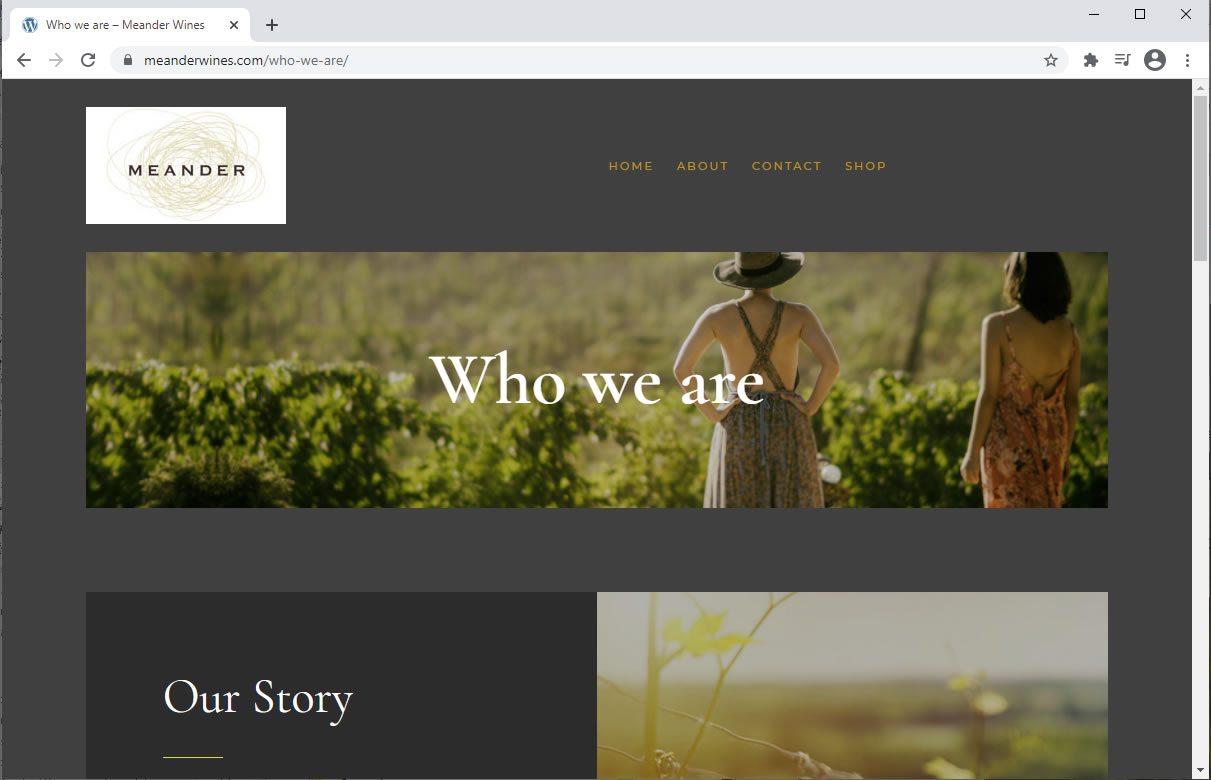Viewport: 1211px width, 780px height.
Task: Click the page's vertical scrollbar thumb
Action: tap(1201, 180)
